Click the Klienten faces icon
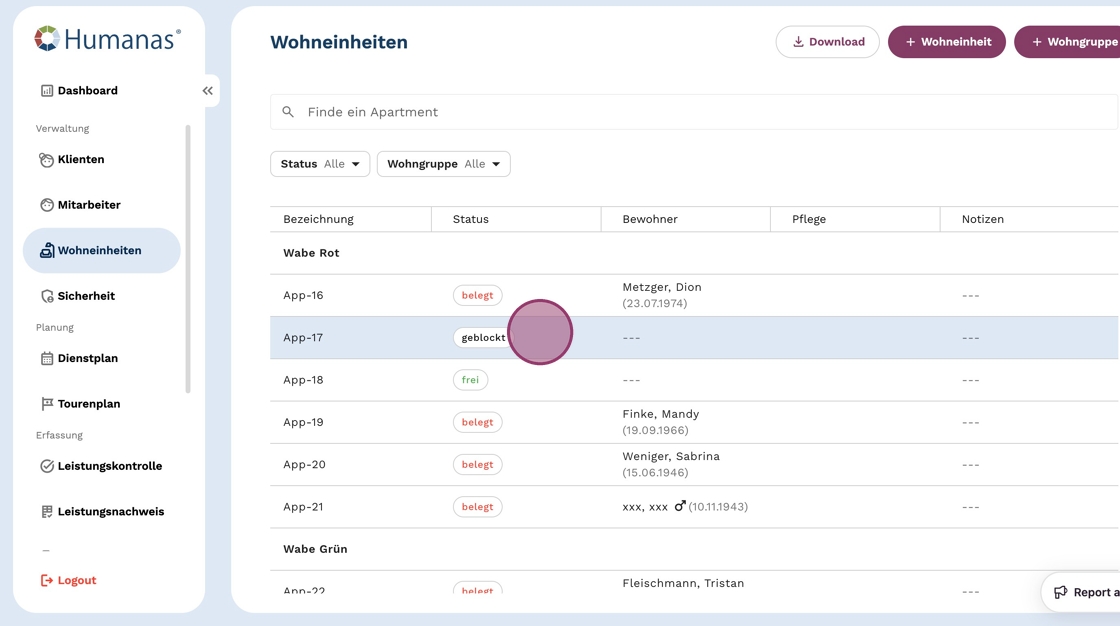The height and width of the screenshot is (626, 1120). coord(46,160)
